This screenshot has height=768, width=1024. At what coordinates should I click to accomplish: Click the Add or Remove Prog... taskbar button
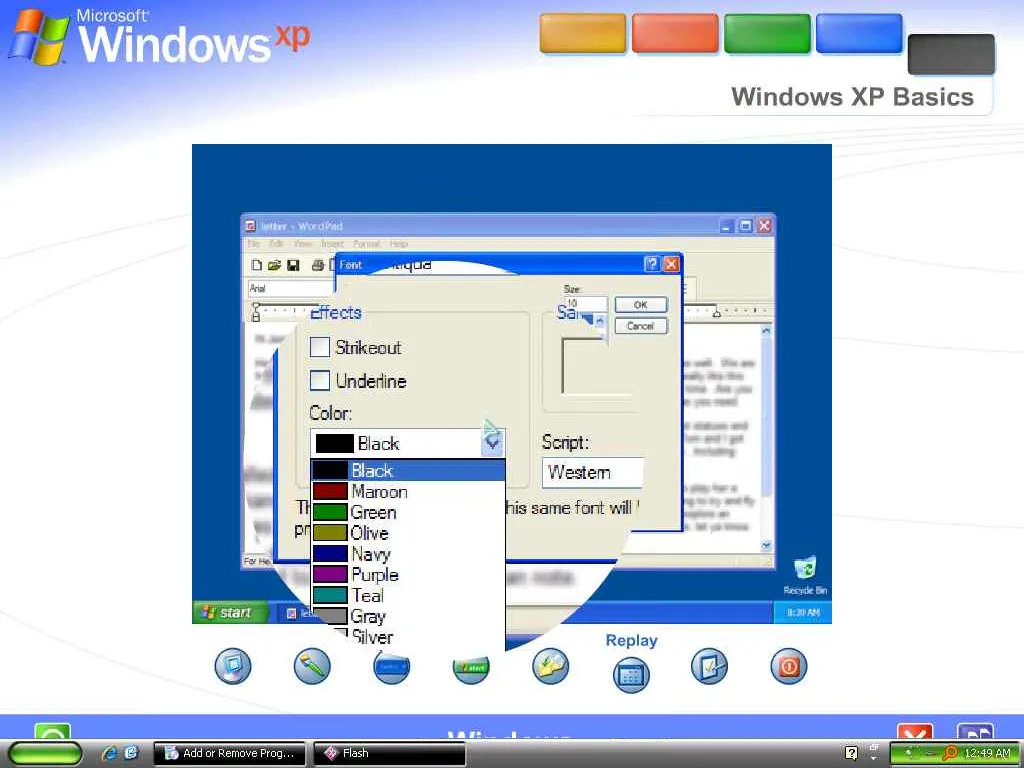(x=231, y=753)
